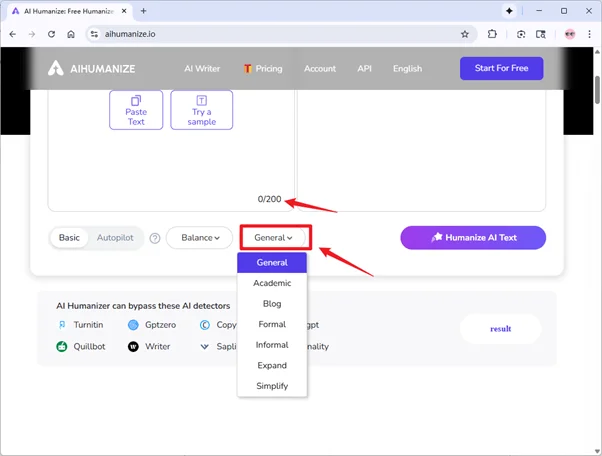Click the Humanize AI Text button

[x=473, y=237]
